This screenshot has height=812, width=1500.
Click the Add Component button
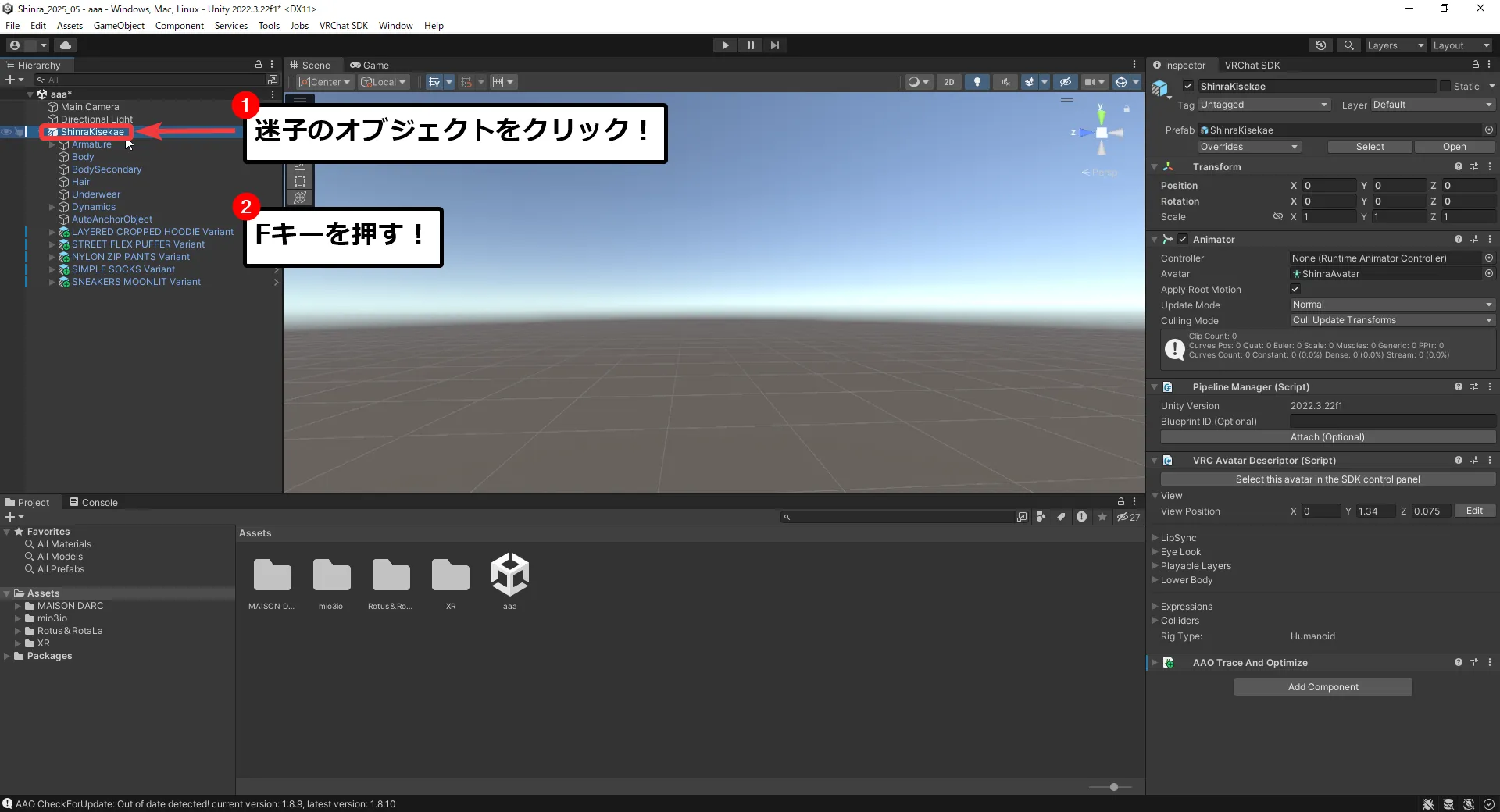coord(1323,687)
